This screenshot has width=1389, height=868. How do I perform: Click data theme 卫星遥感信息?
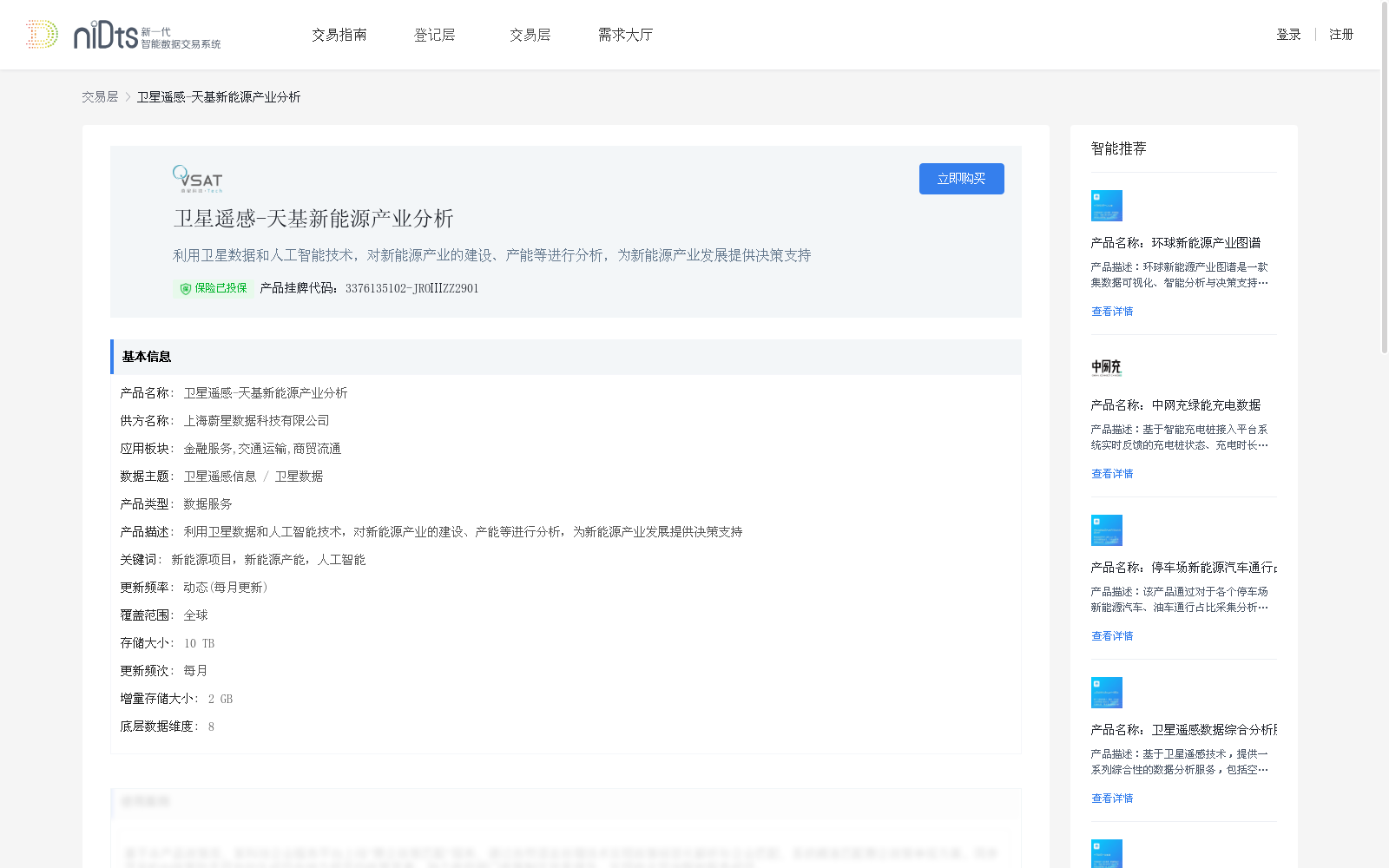(x=220, y=477)
